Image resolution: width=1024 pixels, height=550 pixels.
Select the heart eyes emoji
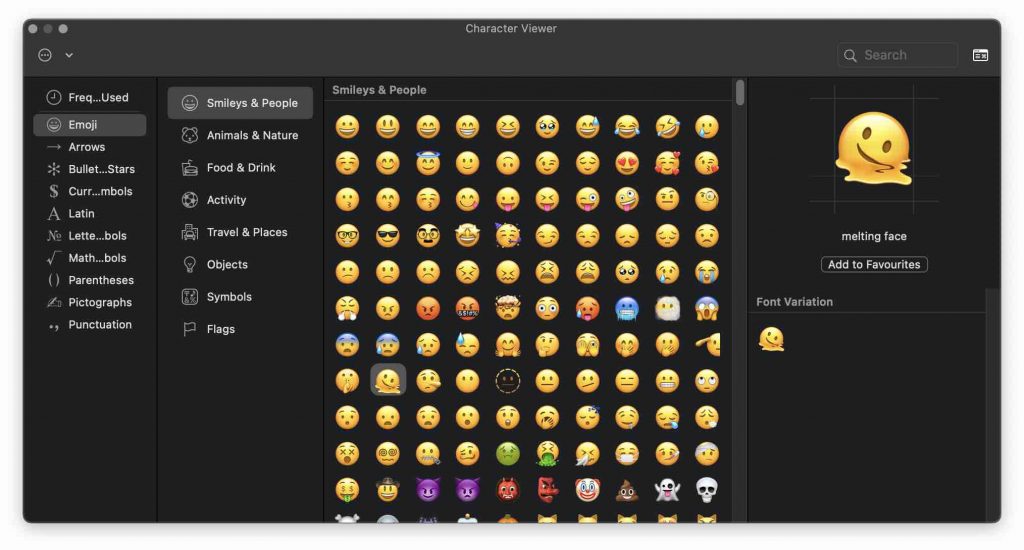pos(627,163)
